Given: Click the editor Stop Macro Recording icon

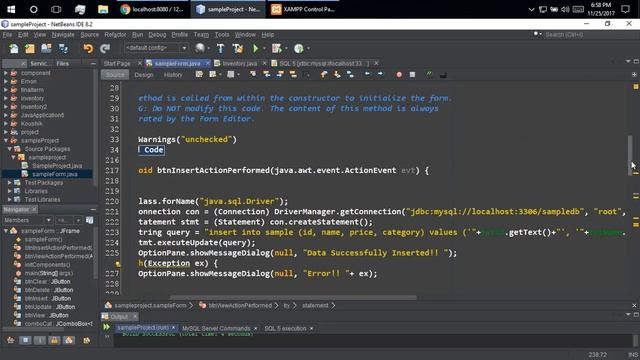Looking at the screenshot, I should coord(412,75).
